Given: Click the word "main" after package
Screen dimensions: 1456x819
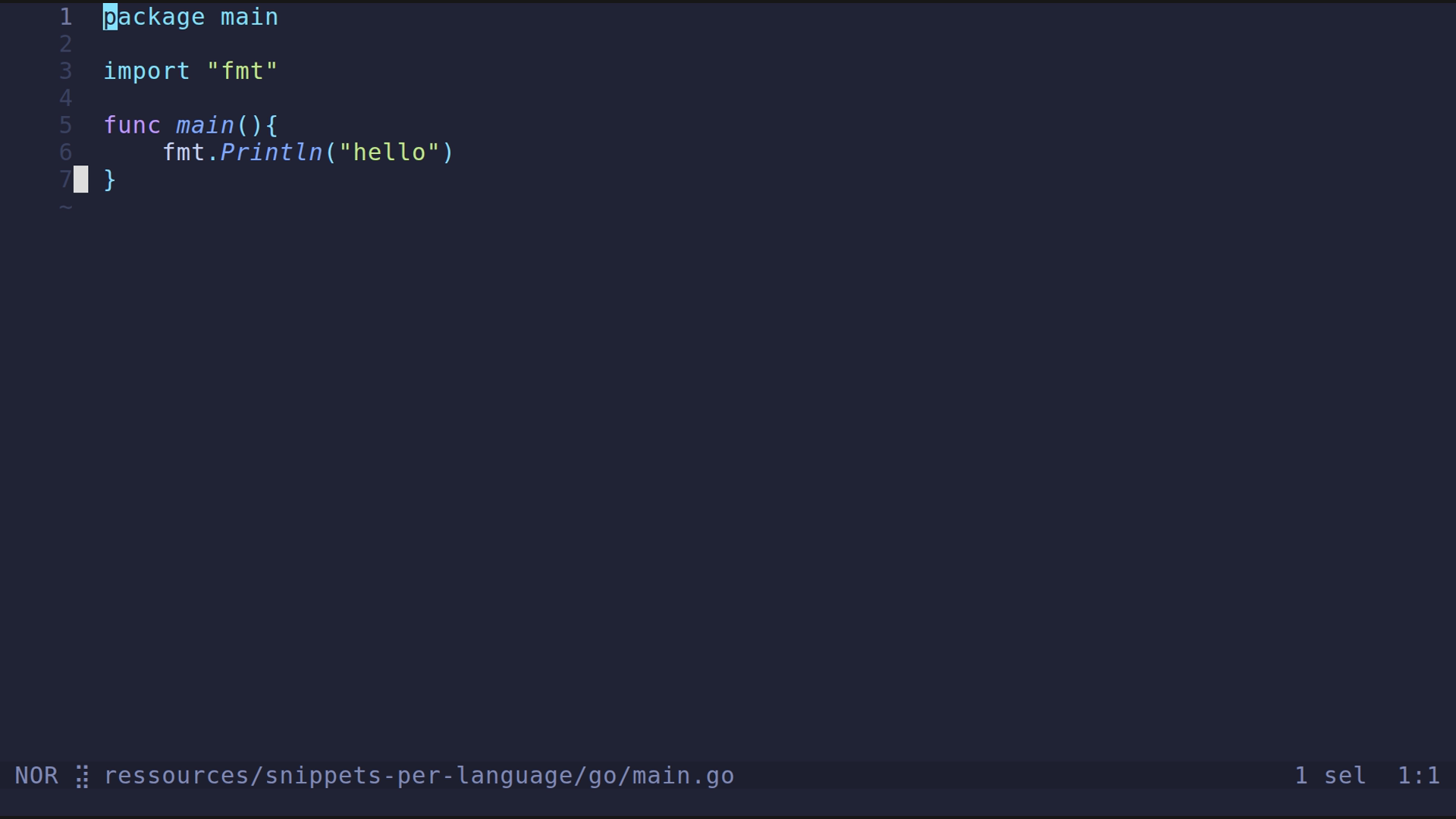Looking at the screenshot, I should coord(249,17).
